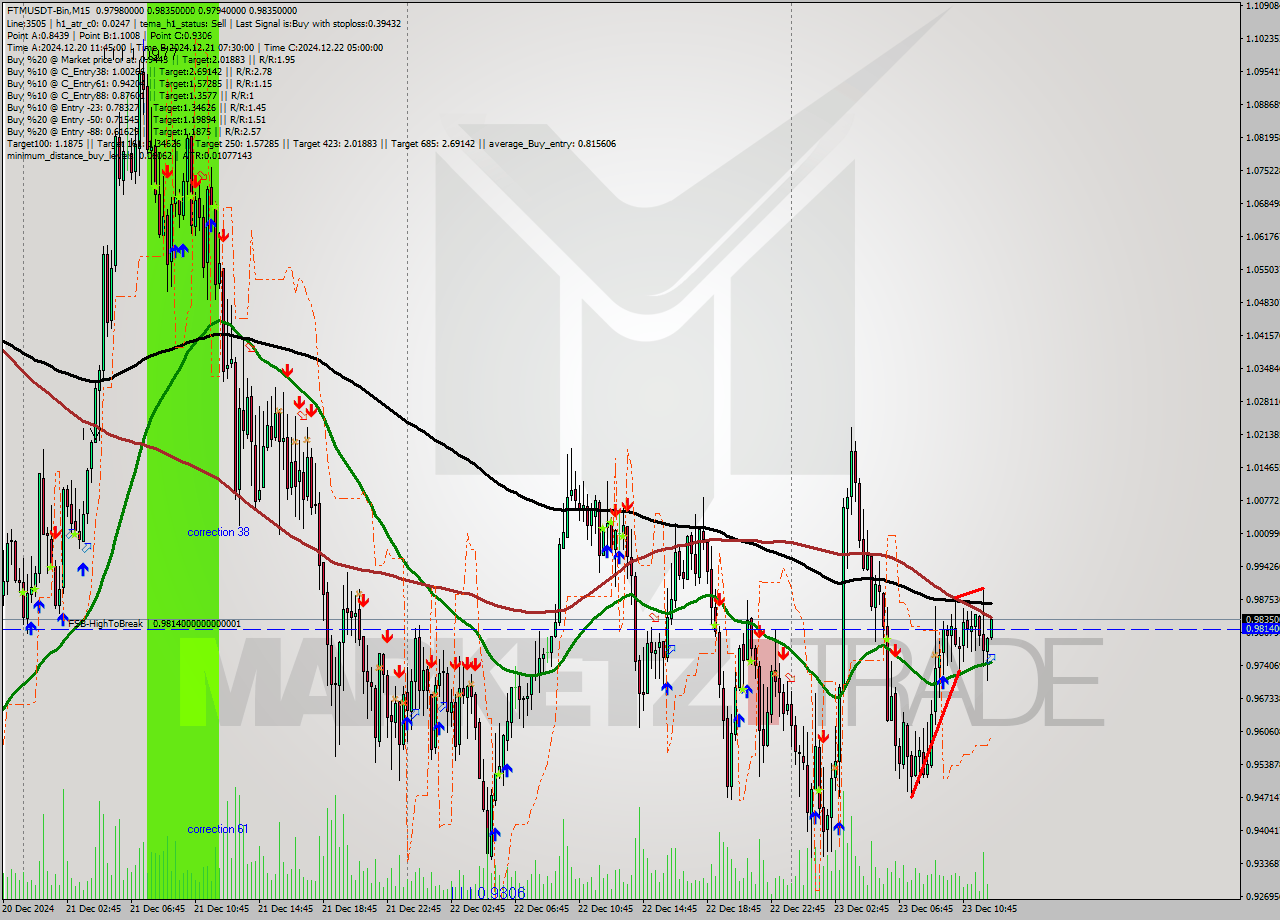Click the '21 Dec 22:45' time axis label
The image size is (1280, 920).
413,909
